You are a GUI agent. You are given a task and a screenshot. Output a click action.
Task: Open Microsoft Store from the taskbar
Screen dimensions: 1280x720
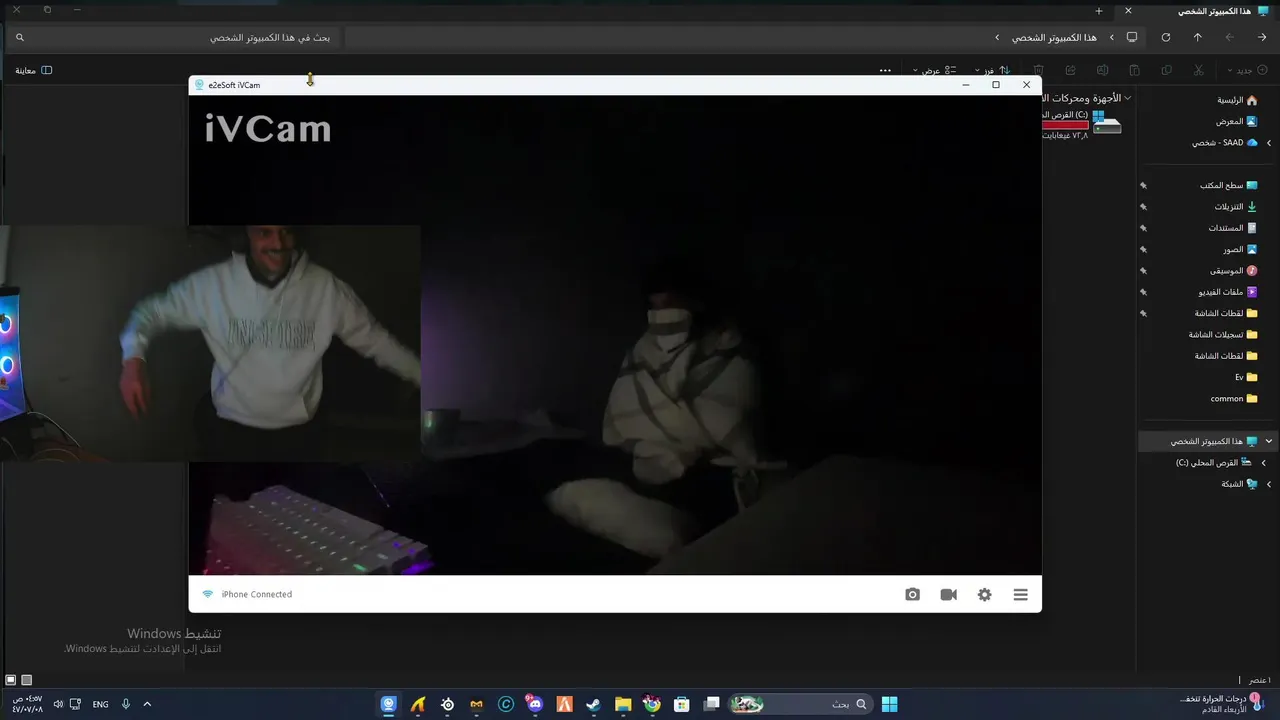click(681, 704)
